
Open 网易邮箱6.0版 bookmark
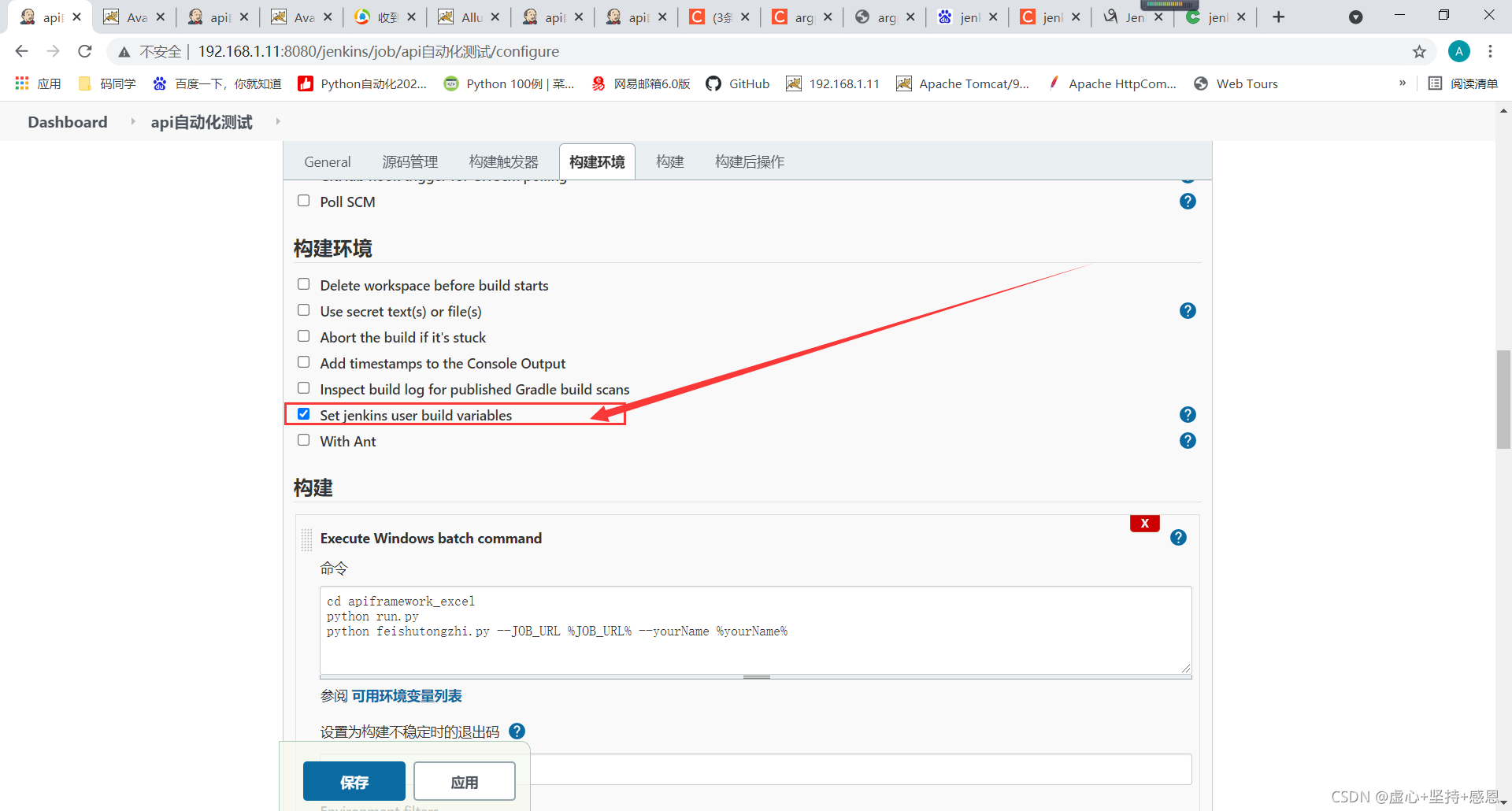[x=641, y=83]
